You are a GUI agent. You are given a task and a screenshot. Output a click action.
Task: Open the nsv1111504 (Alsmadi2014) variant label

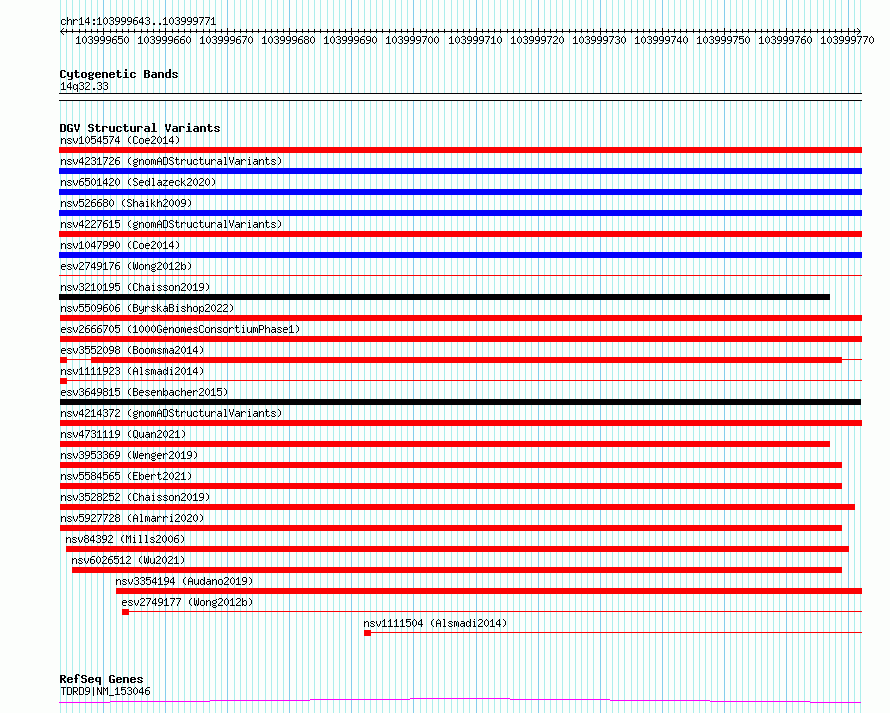coord(435,623)
